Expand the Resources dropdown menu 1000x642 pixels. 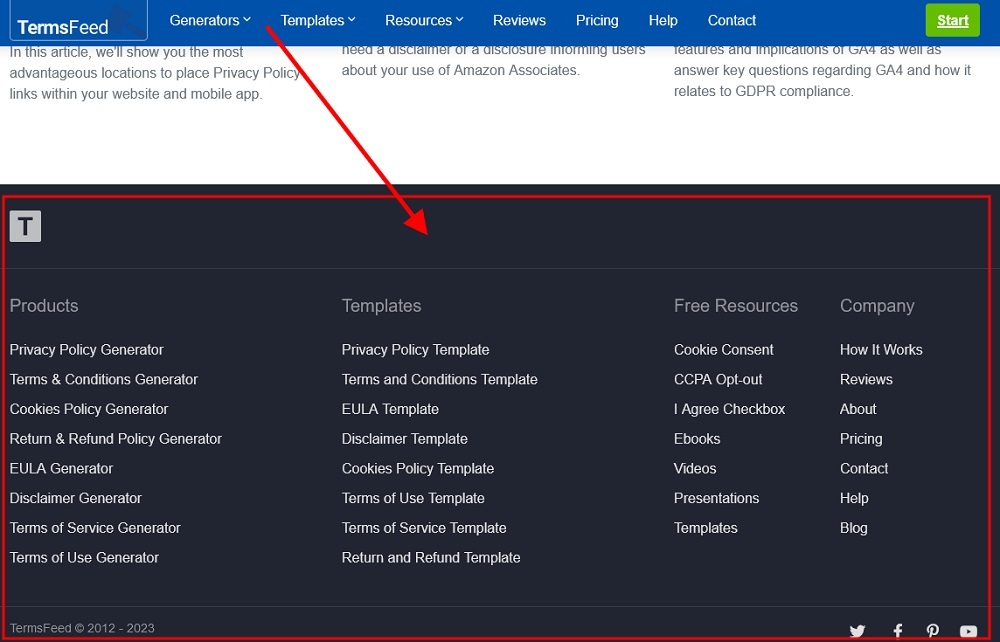pos(424,20)
